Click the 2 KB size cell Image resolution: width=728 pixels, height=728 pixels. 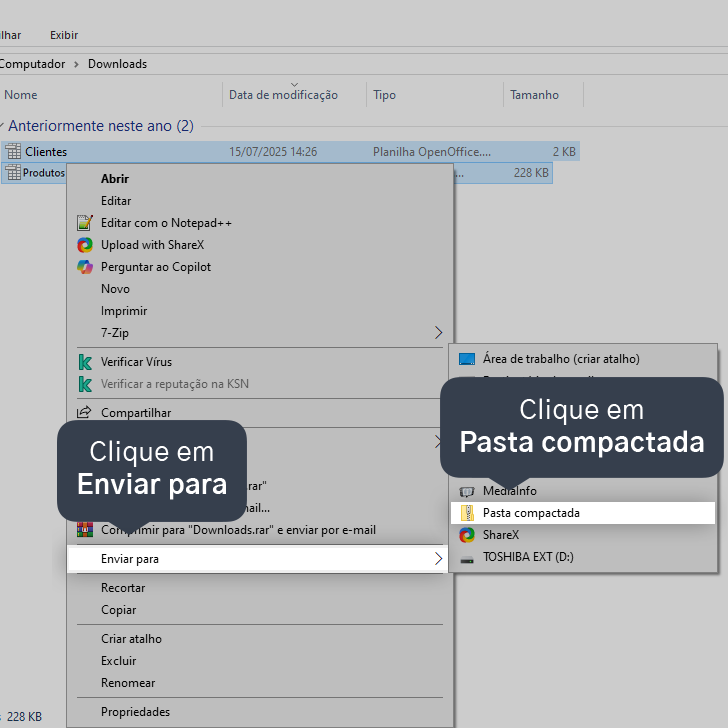pyautogui.click(x=564, y=152)
